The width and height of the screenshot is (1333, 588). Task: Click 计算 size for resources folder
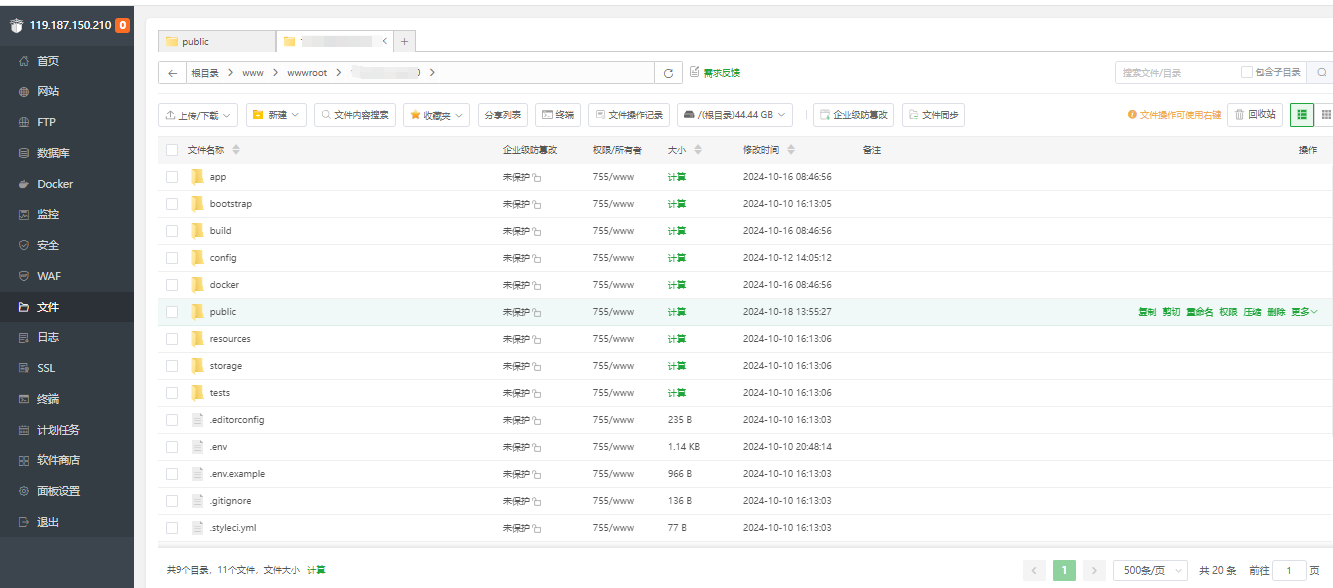pos(677,339)
